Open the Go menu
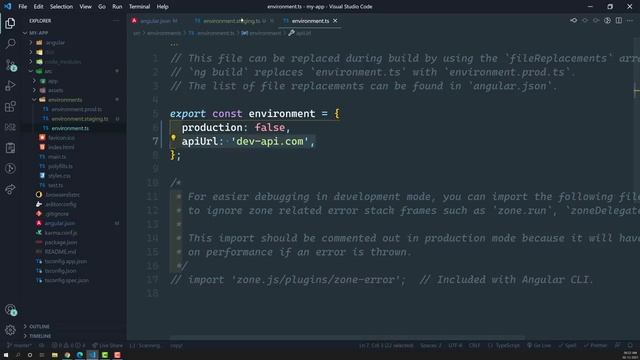 point(102,7)
